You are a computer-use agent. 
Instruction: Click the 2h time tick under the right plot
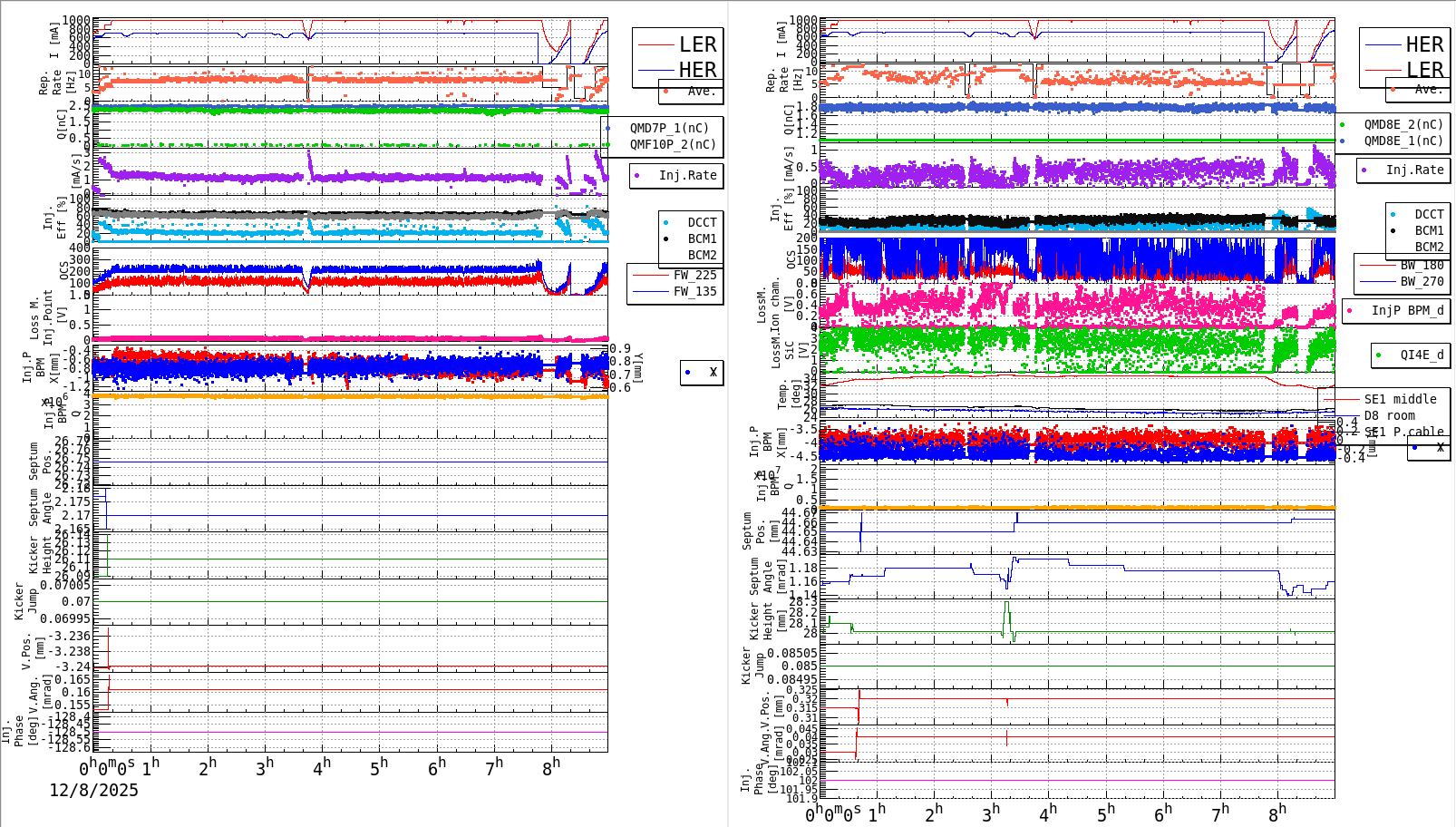[933, 813]
